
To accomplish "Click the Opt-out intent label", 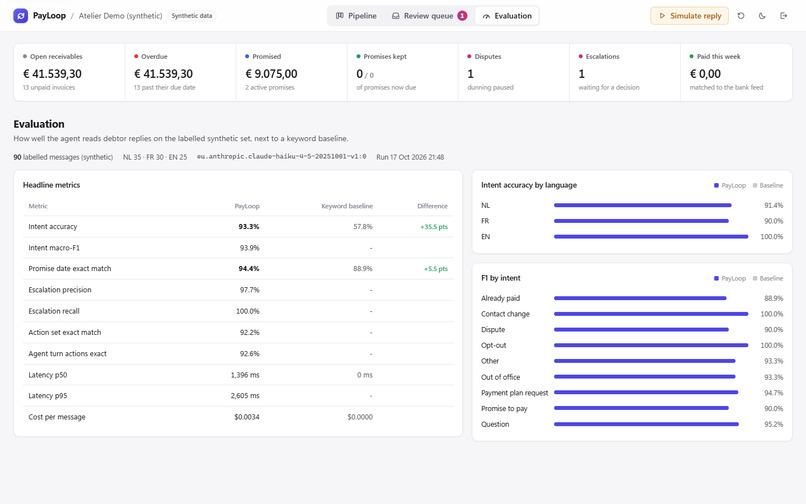I will [493, 346].
